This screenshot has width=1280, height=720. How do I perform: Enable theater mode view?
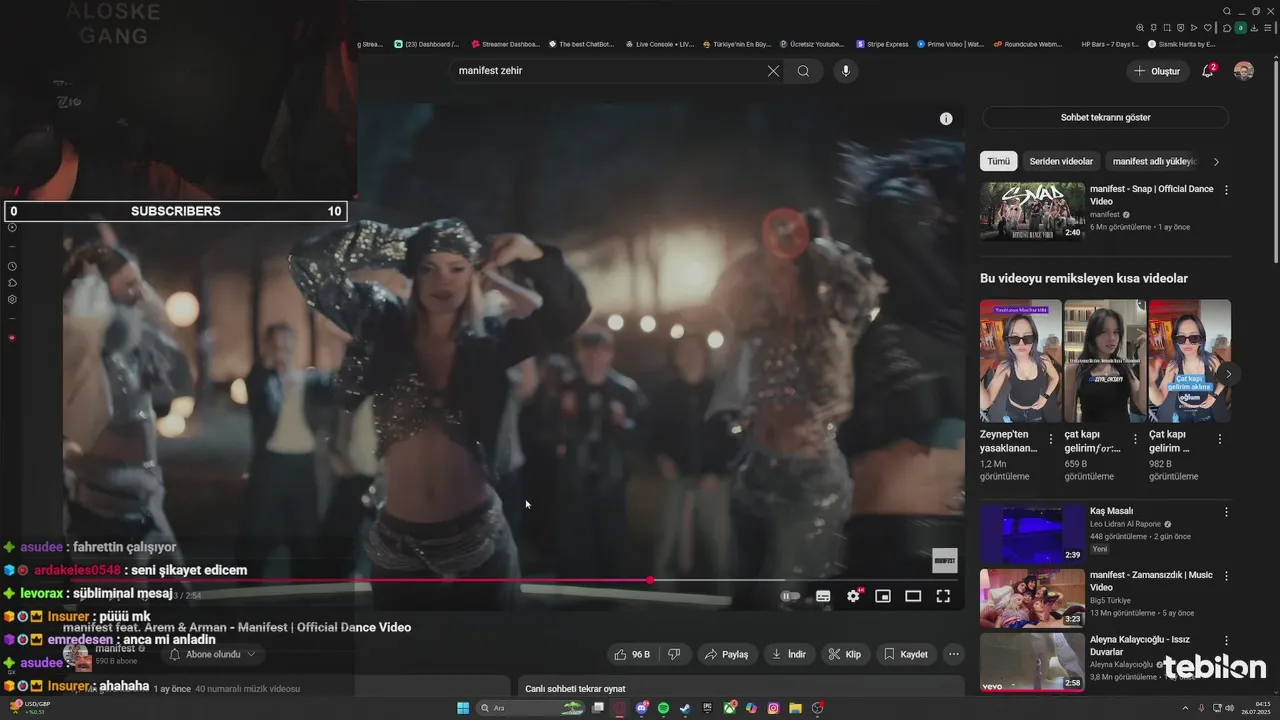pyautogui.click(x=913, y=596)
